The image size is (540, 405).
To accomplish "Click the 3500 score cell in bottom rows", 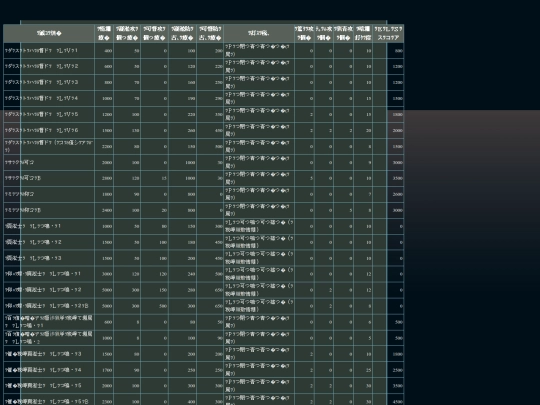I will click(x=395, y=386).
